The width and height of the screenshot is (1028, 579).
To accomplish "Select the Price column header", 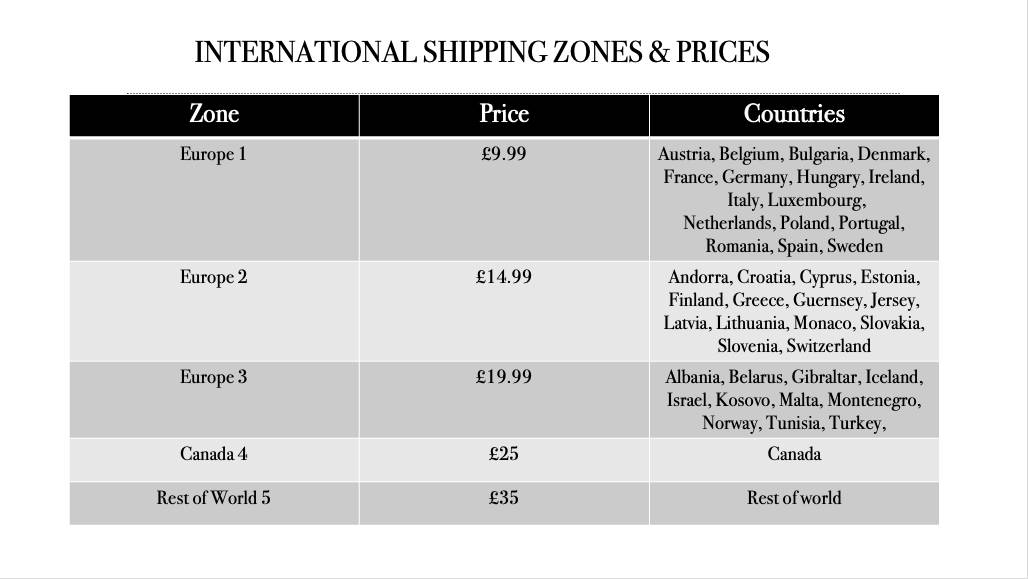I will 504,115.
